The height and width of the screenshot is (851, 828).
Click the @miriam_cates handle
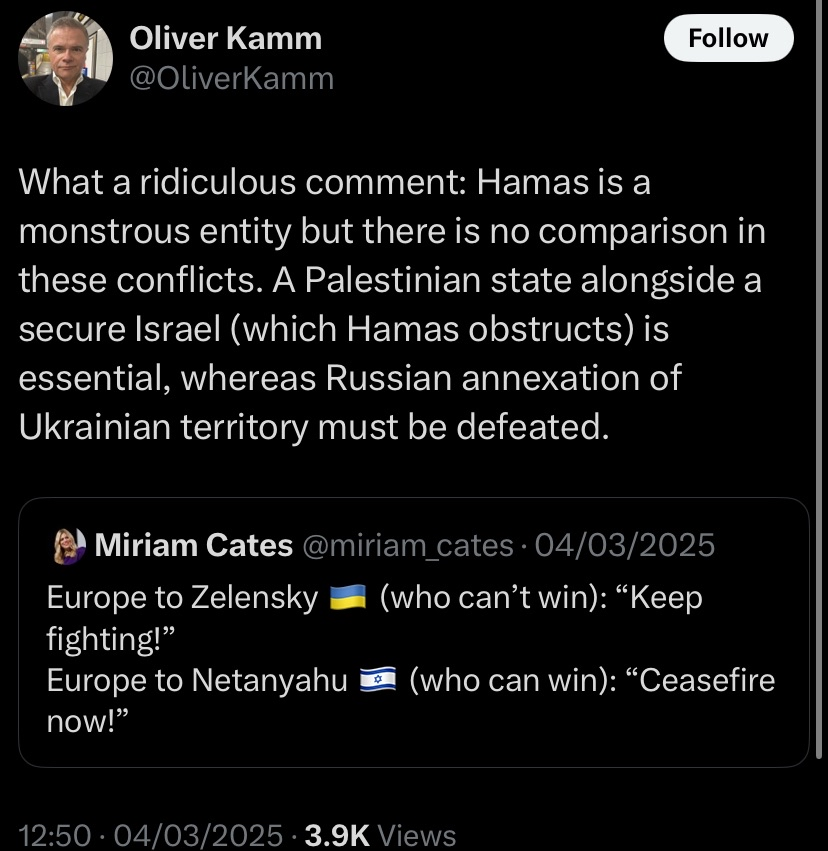click(407, 545)
